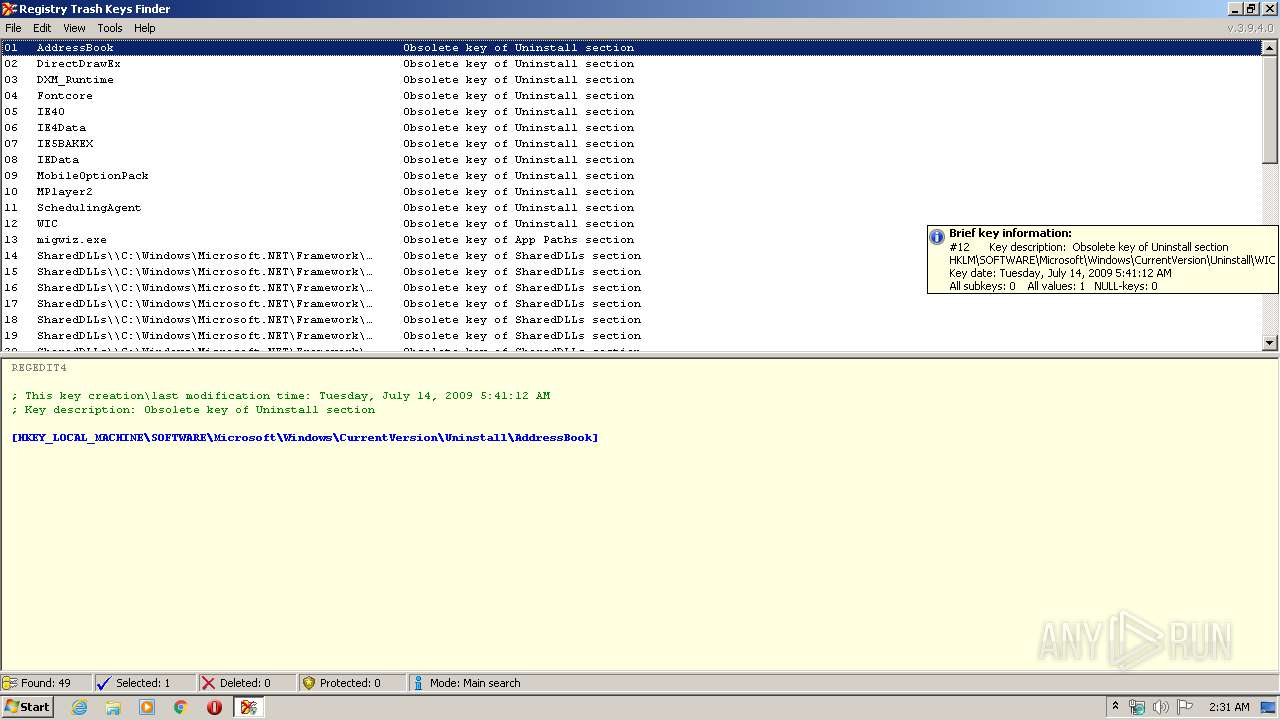The width and height of the screenshot is (1280, 720).
Task: Open the File menu
Action: tap(13, 28)
